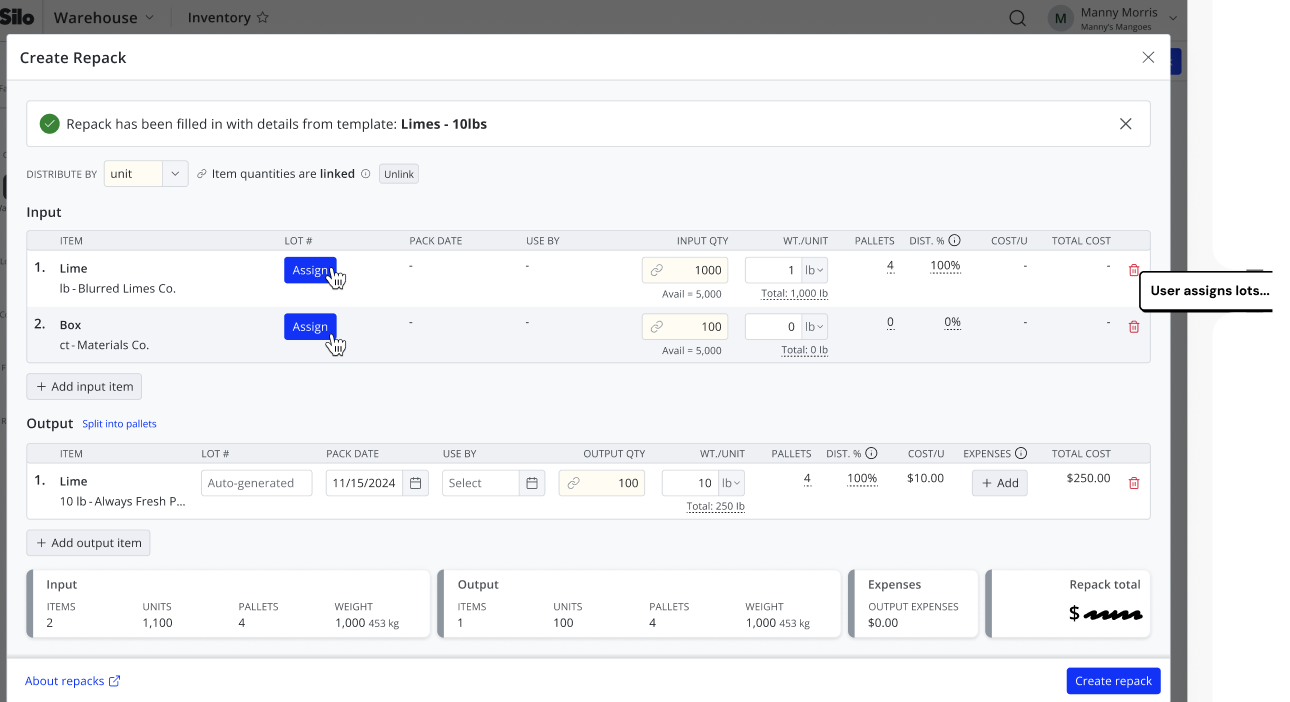Favorite the Inventory page with star icon
Image resolution: width=1290 pixels, height=702 pixels.
click(263, 18)
